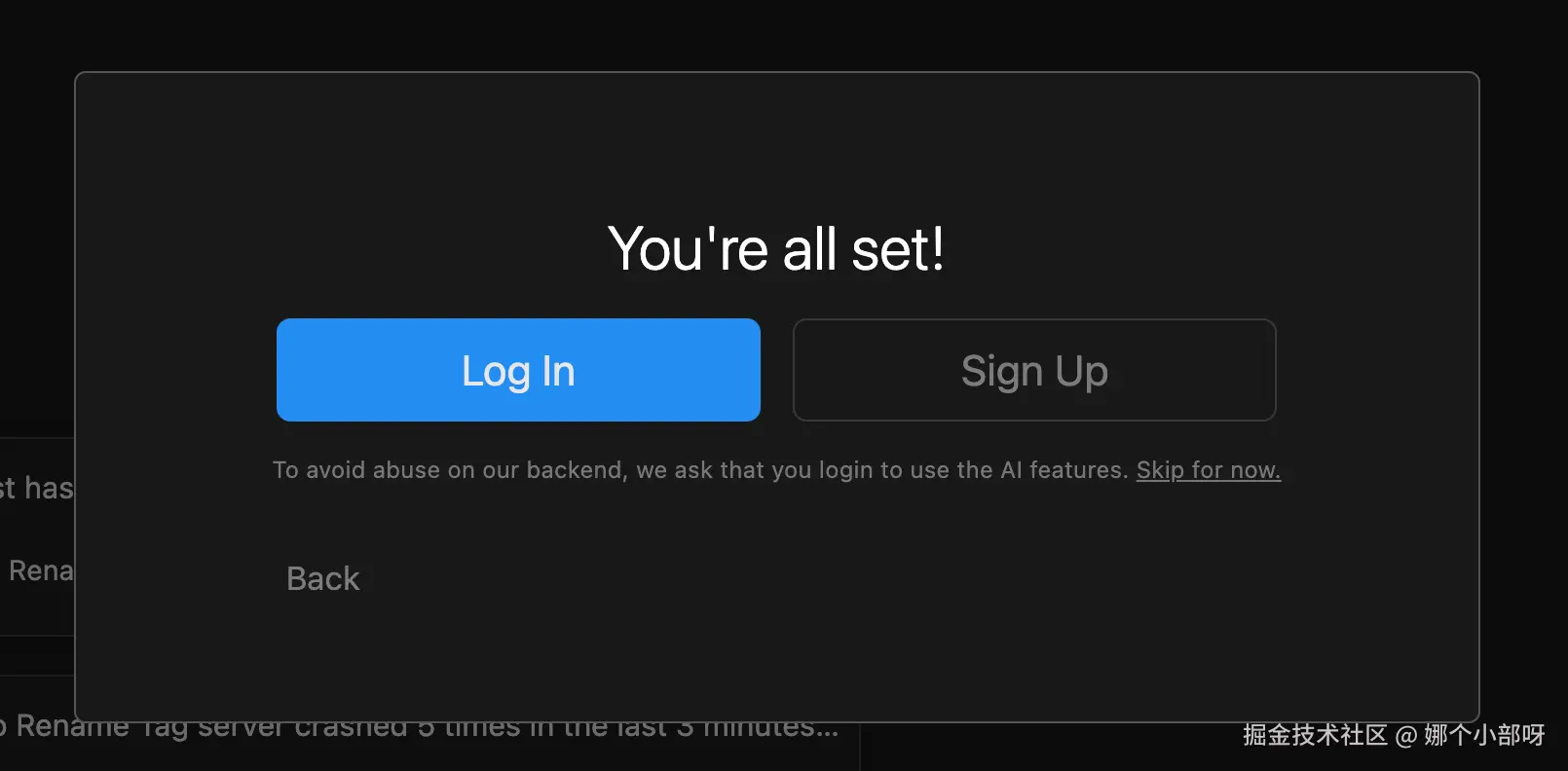Click the watermark text at bottom right
The height and width of the screenshot is (771, 1568).
[x=1393, y=736]
